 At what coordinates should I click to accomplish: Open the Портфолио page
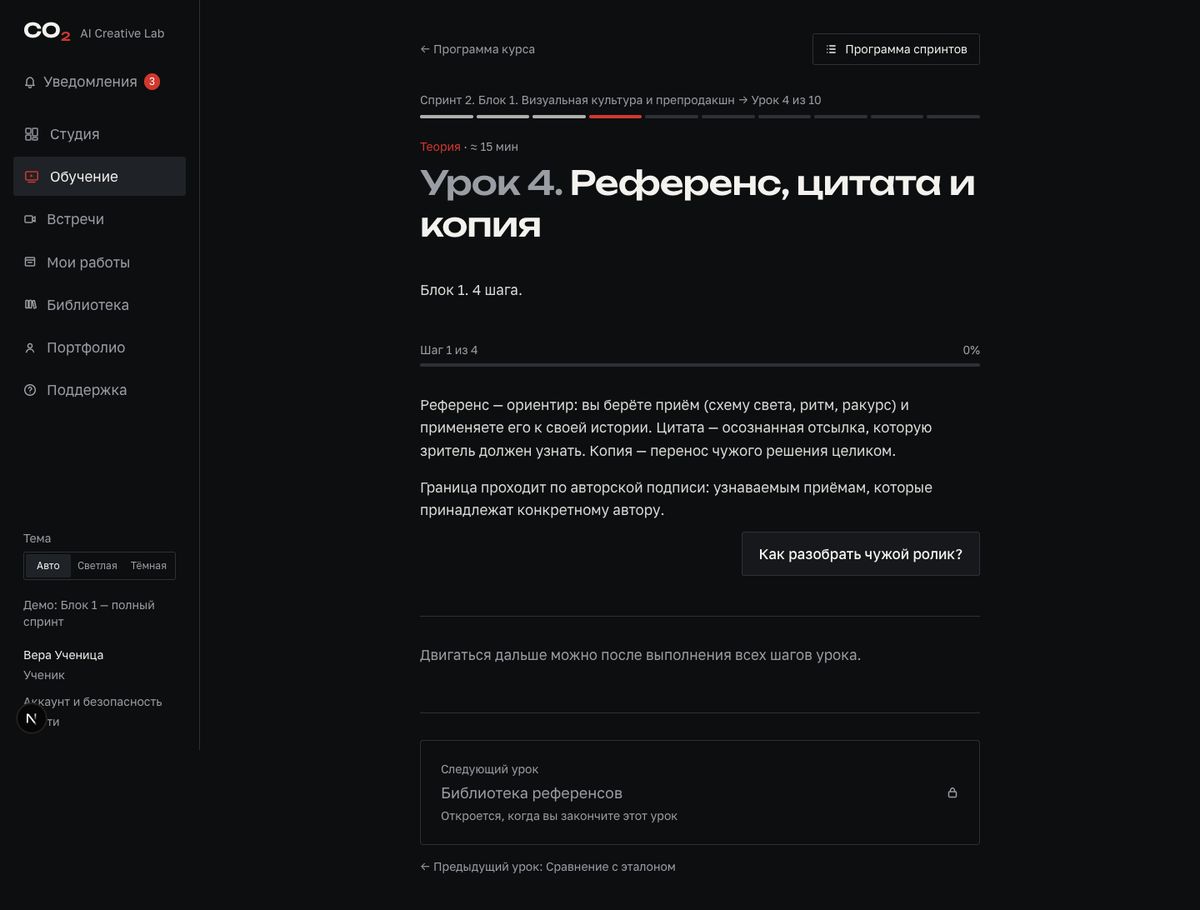(99, 348)
